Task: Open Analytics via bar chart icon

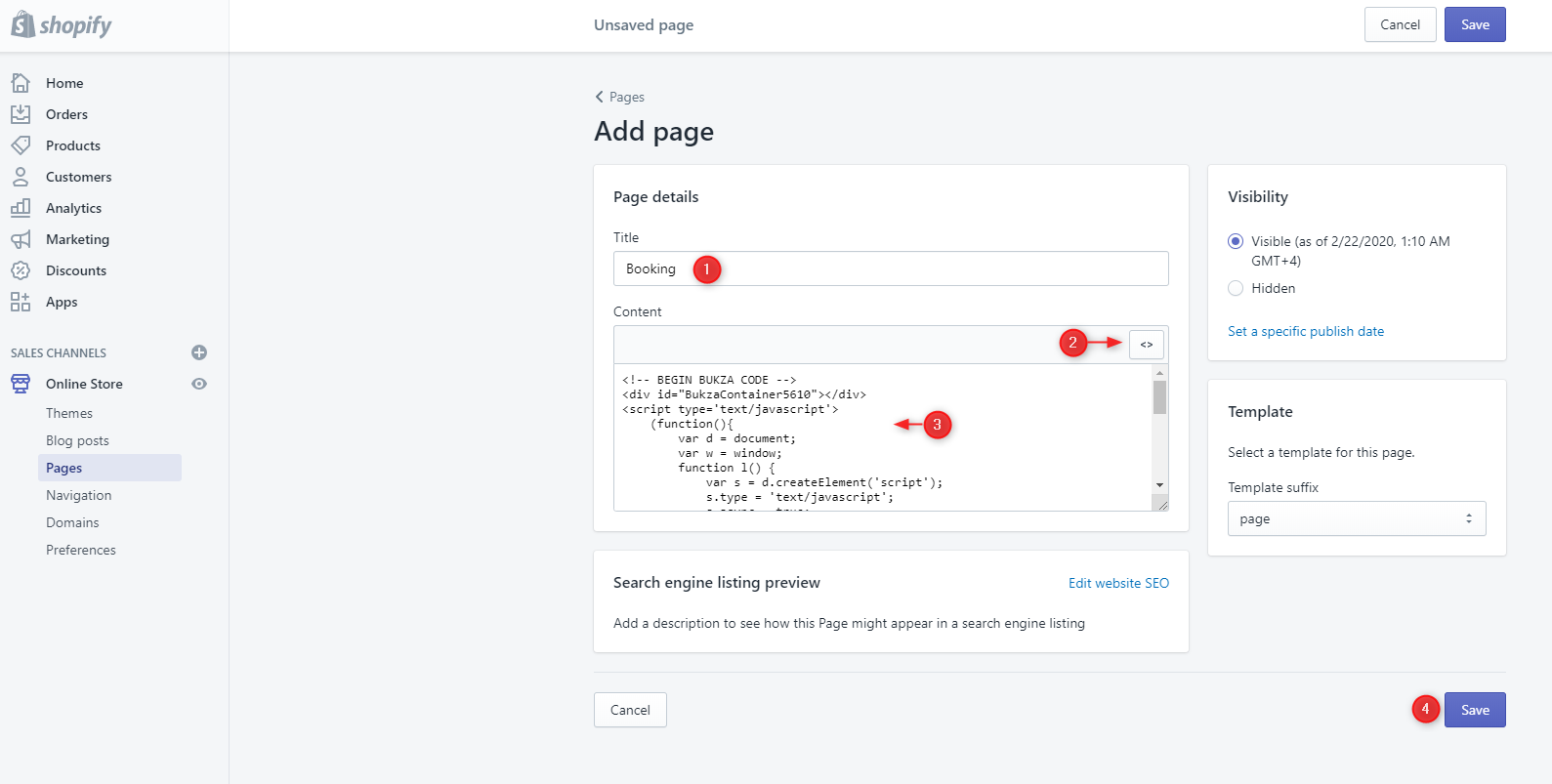Action: coord(21,208)
